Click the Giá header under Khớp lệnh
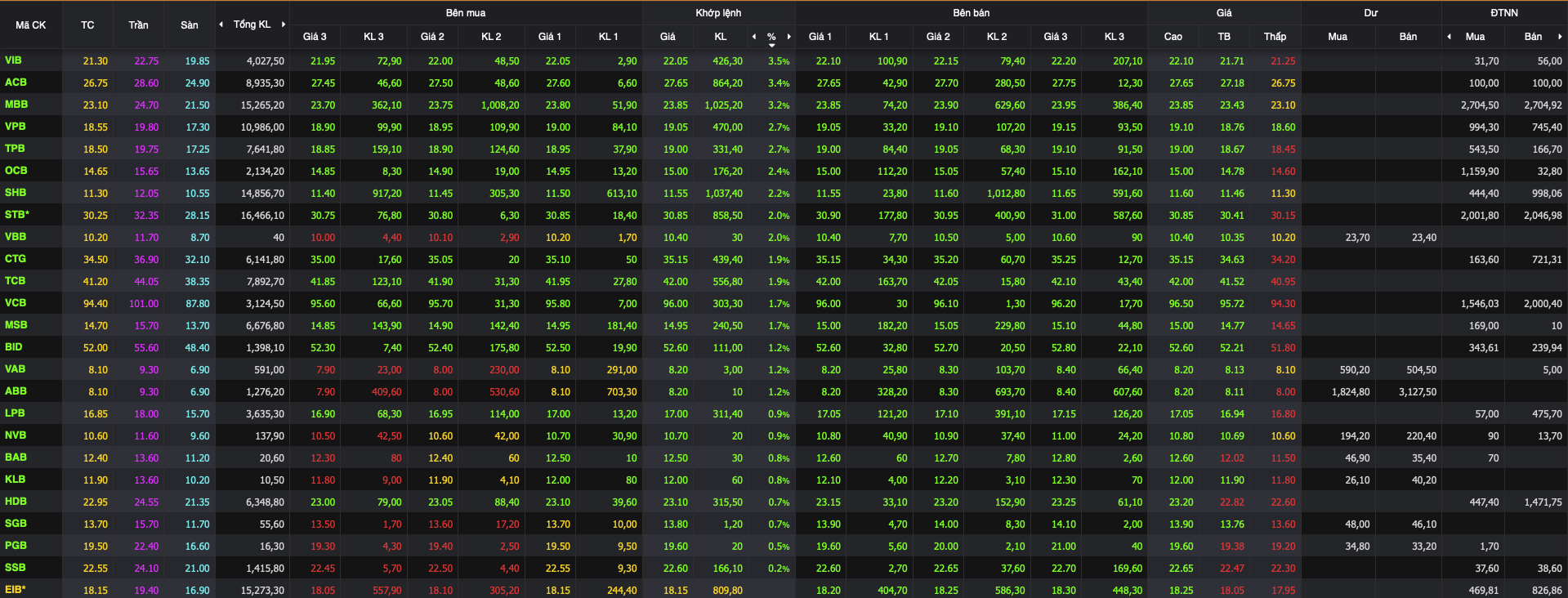1568x598 pixels. pos(668,37)
